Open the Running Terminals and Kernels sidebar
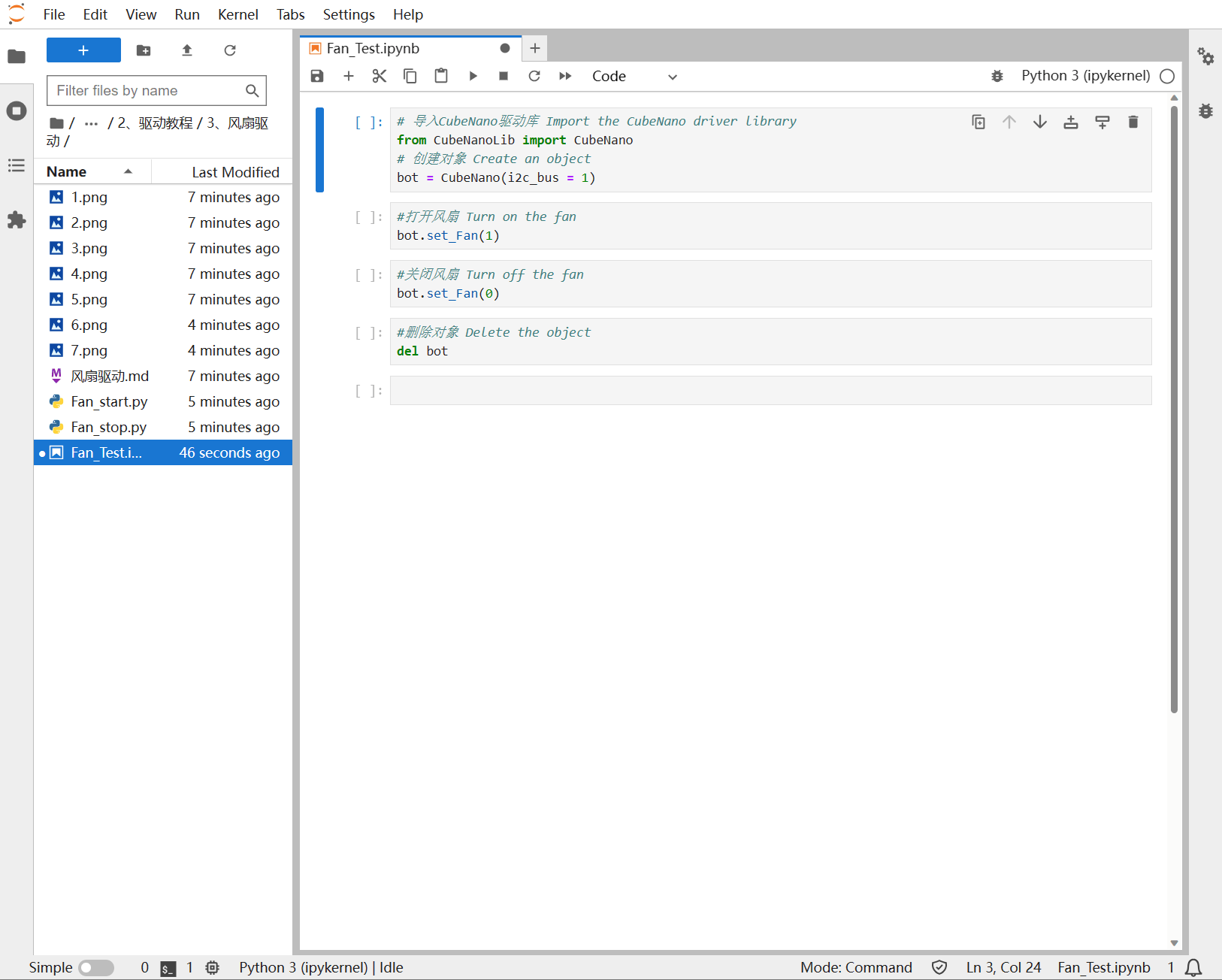The height and width of the screenshot is (980, 1222). (x=17, y=111)
